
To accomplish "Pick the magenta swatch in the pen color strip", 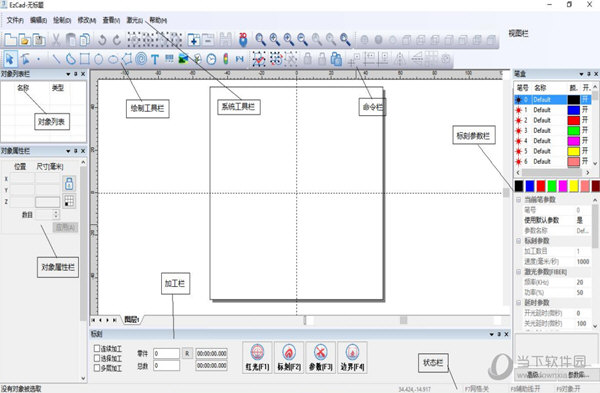I will (x=562, y=186).
